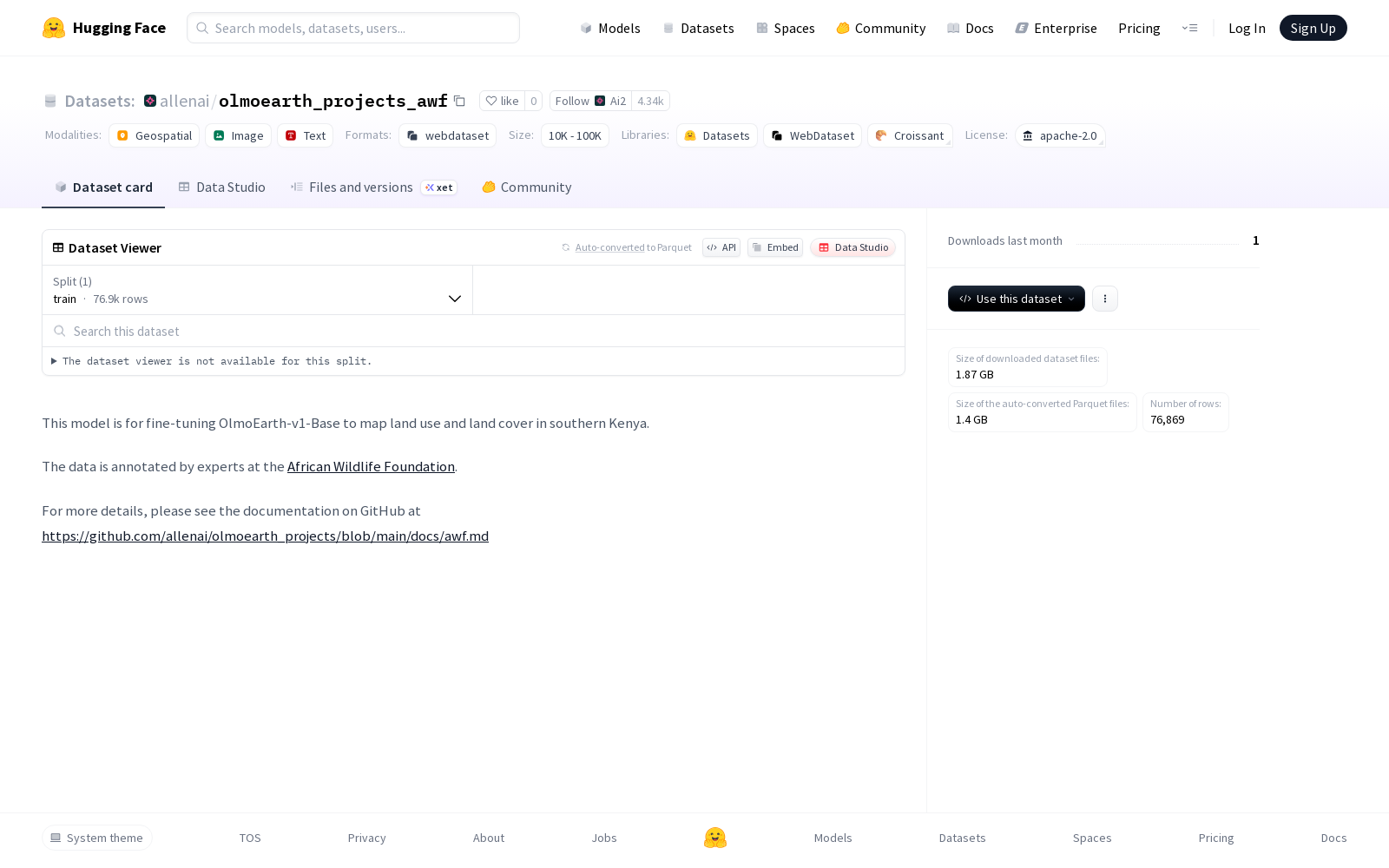This screenshot has width=1389, height=868.
Task: Click the Croissant library tag
Action: [910, 135]
